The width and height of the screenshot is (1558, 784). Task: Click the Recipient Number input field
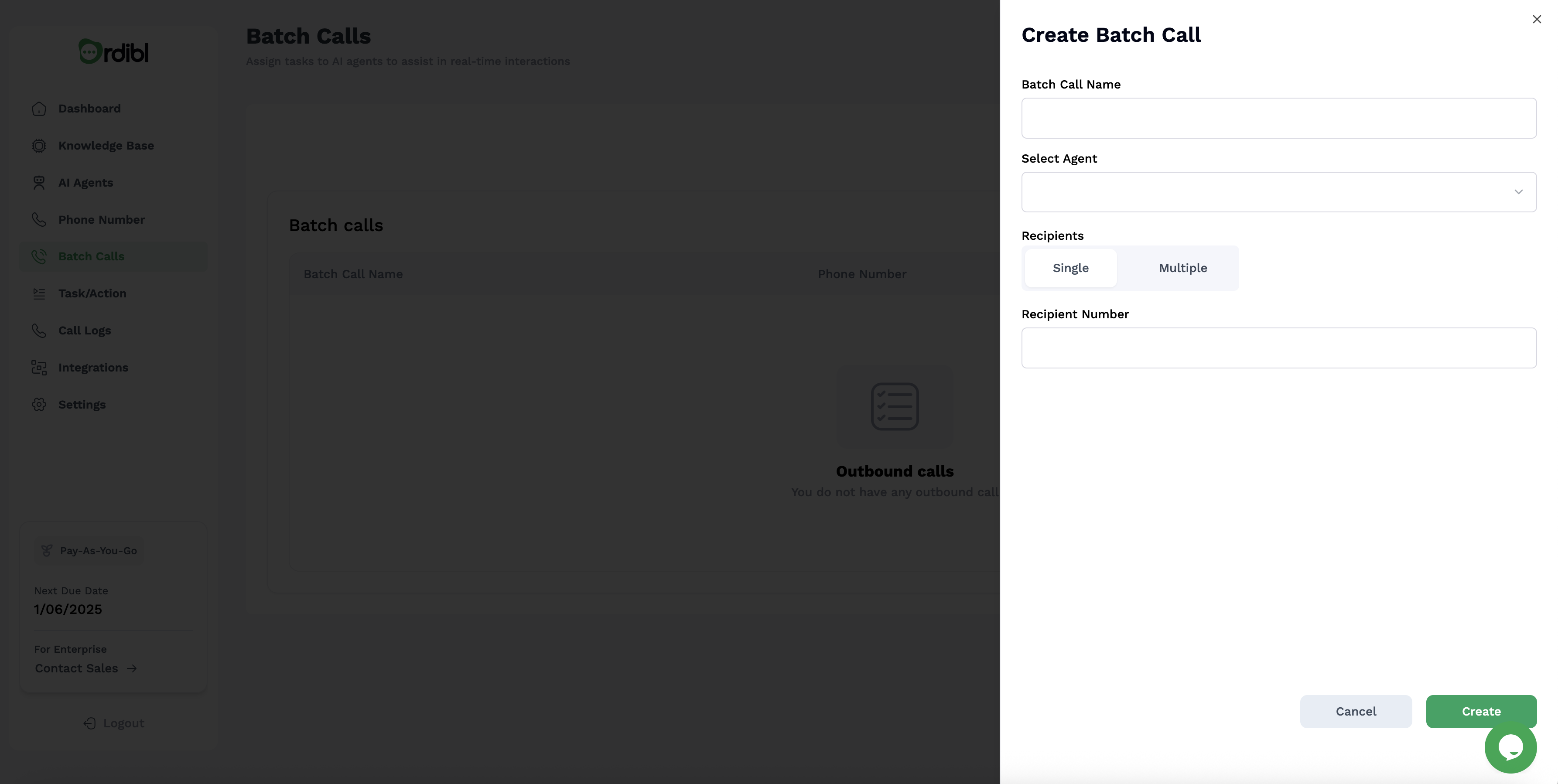pos(1278,348)
